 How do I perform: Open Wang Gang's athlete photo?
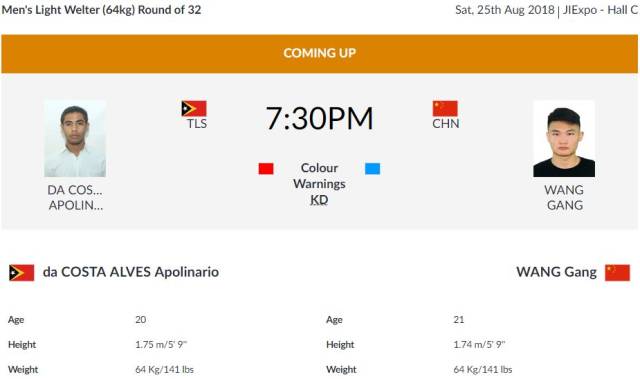[564, 138]
